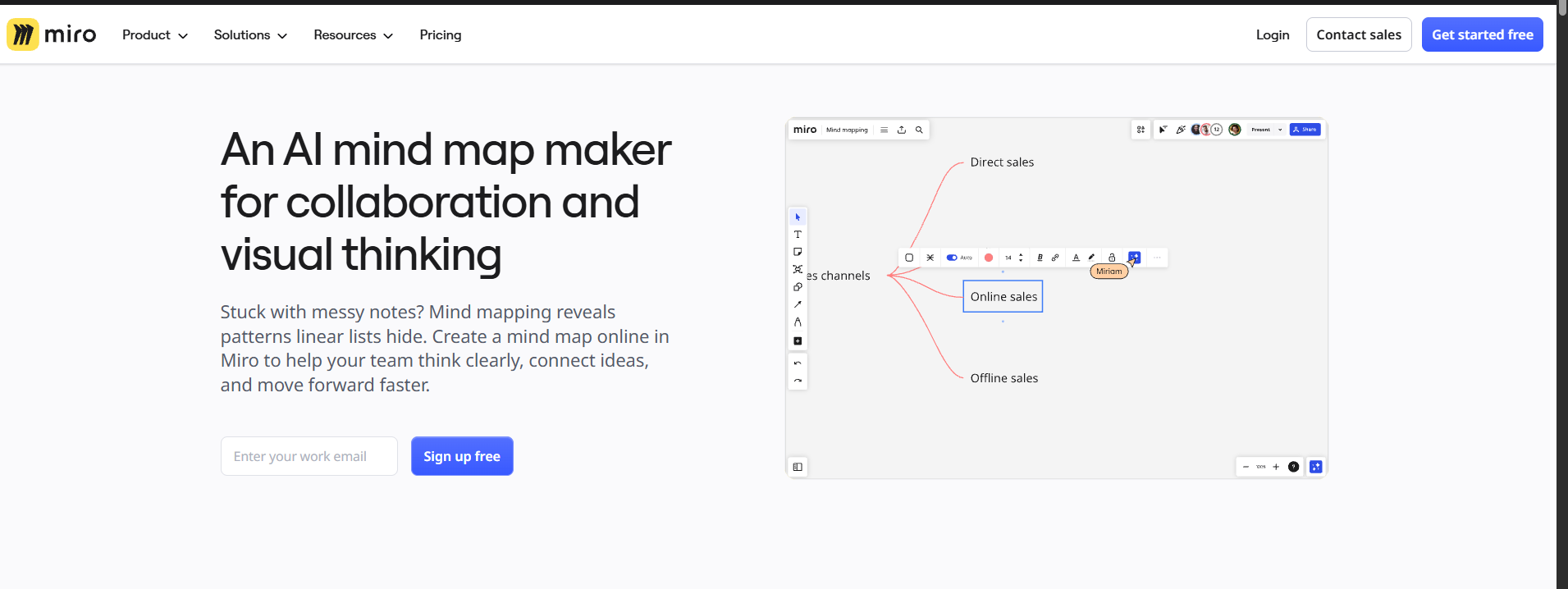Open the Pricing page
This screenshot has width=1568, height=589.
pos(441,34)
